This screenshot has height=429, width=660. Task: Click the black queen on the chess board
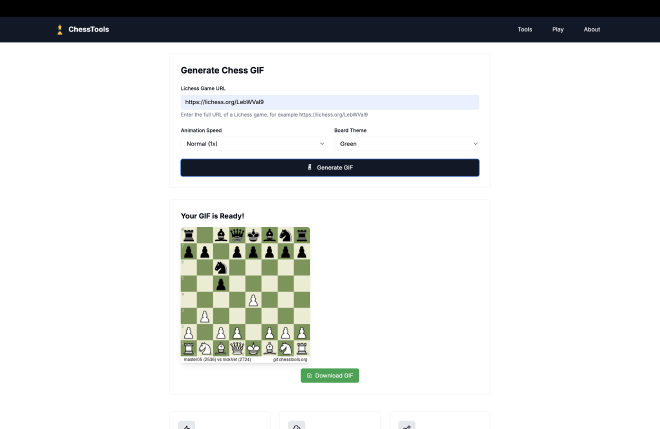coord(237,234)
